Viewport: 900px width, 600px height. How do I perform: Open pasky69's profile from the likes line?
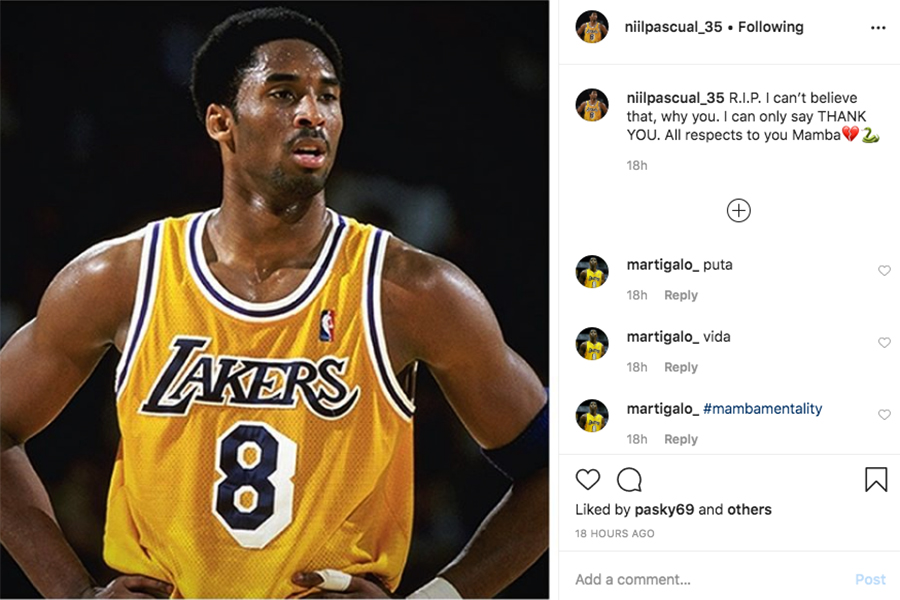click(x=664, y=510)
